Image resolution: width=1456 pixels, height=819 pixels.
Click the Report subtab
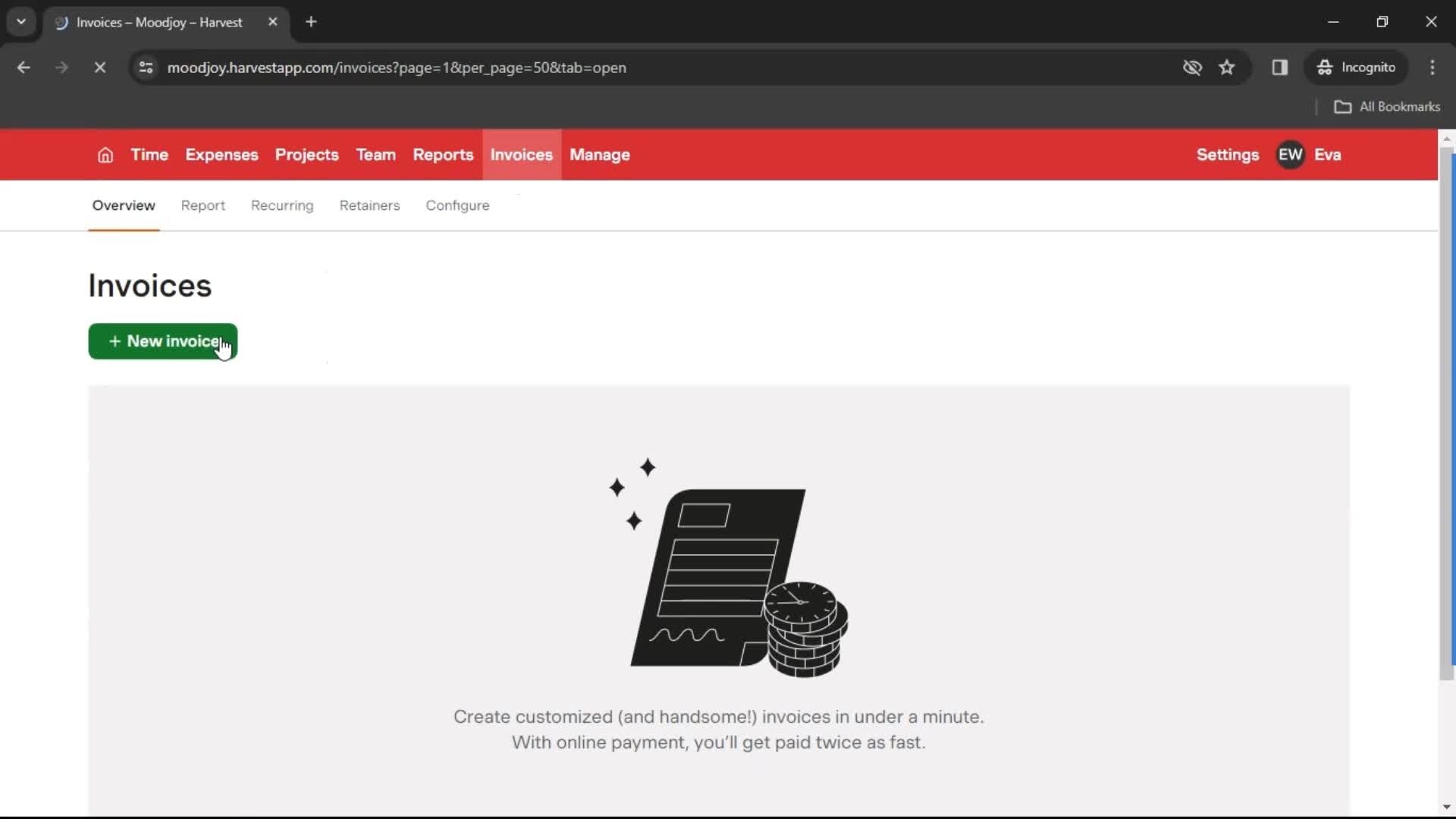point(202,205)
